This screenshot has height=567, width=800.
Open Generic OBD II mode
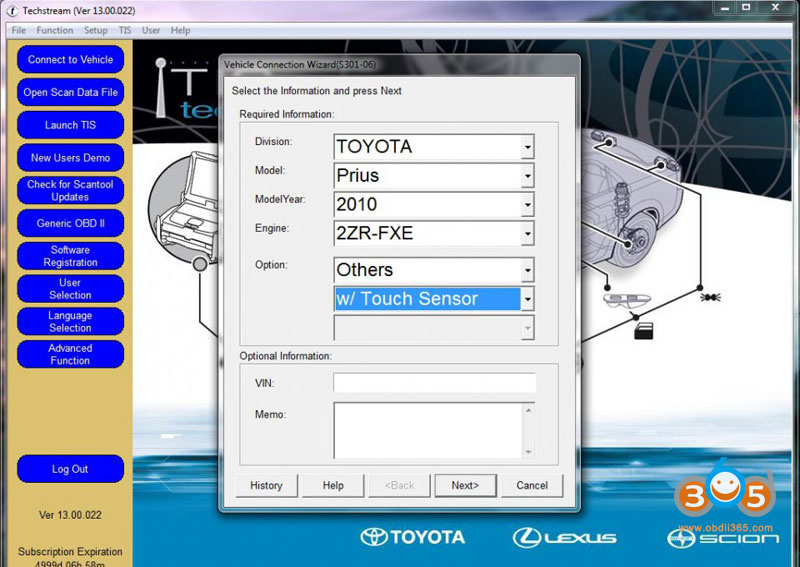[x=70, y=223]
